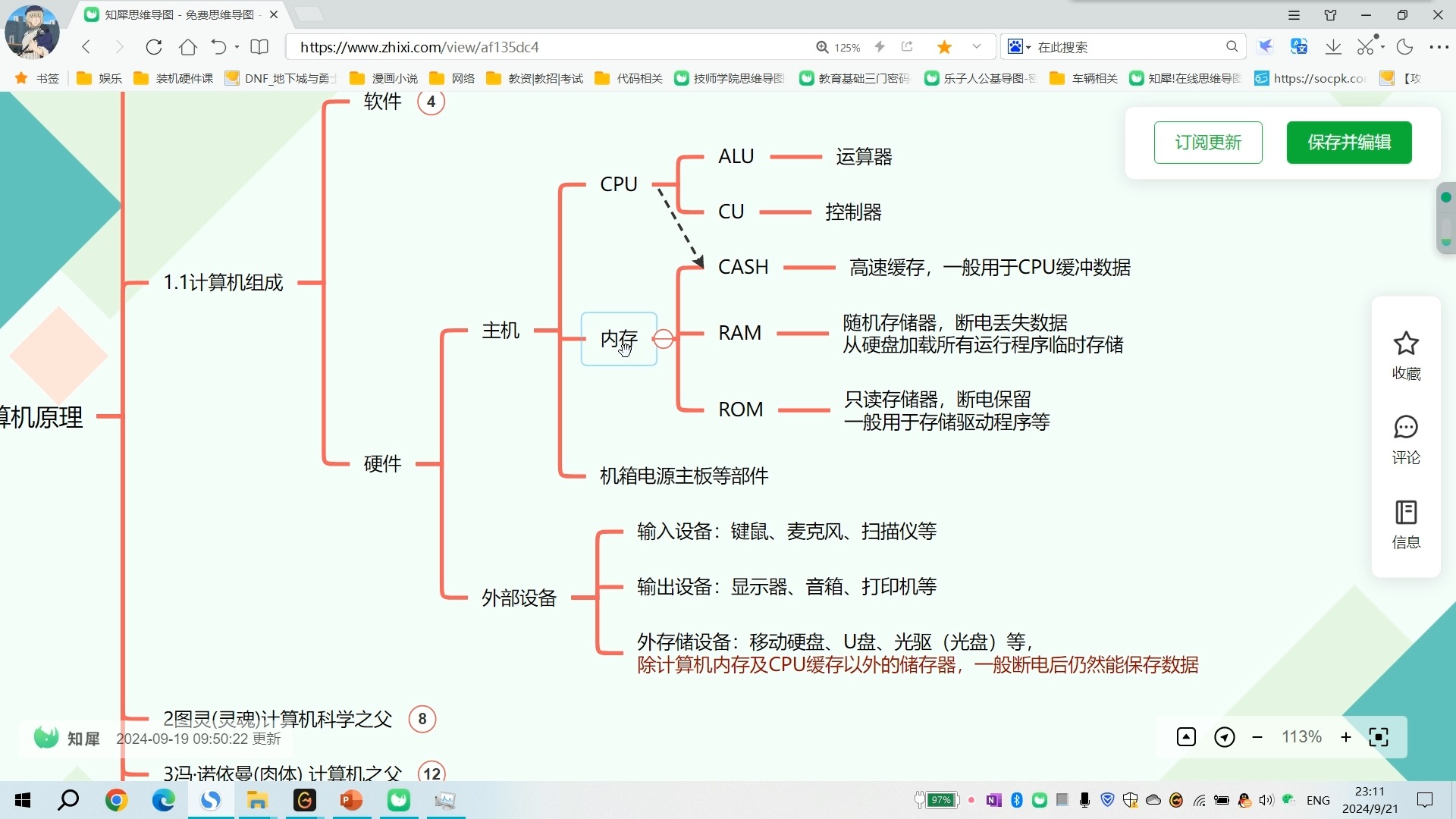Open the browser downloads icon
This screenshot has height=819, width=1456.
(x=1334, y=46)
